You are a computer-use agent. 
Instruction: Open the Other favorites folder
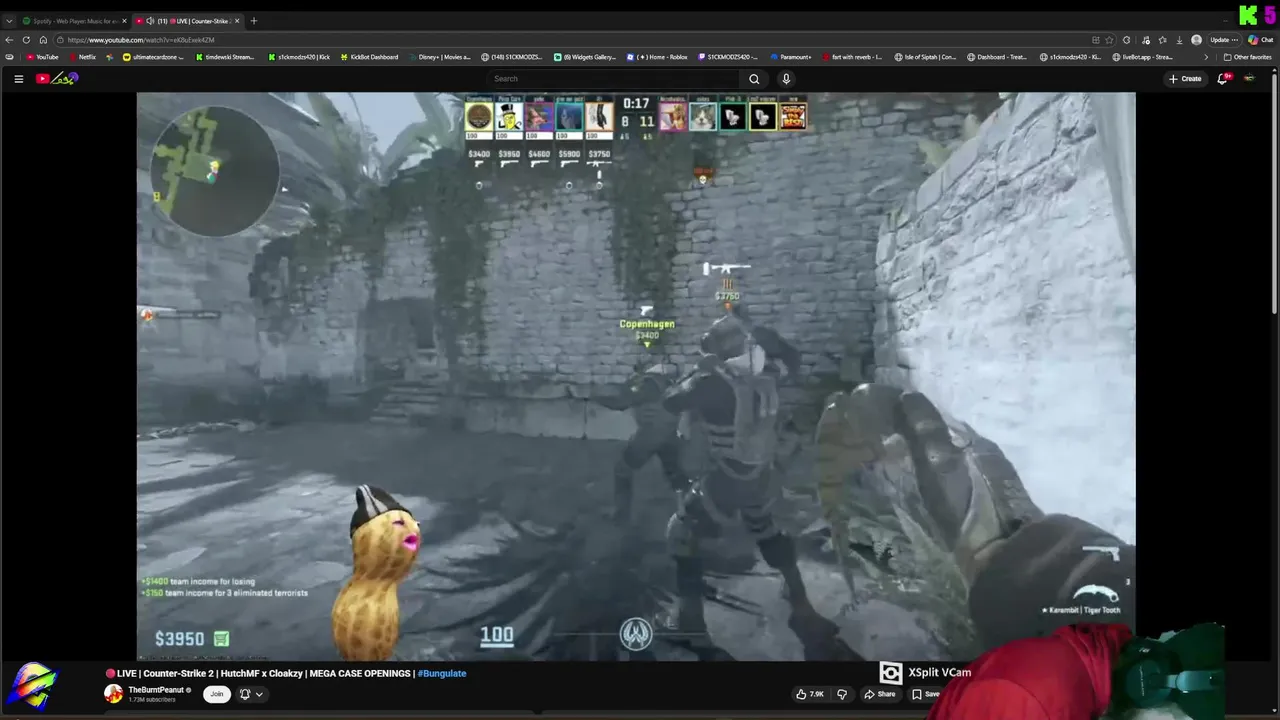click(x=1247, y=57)
